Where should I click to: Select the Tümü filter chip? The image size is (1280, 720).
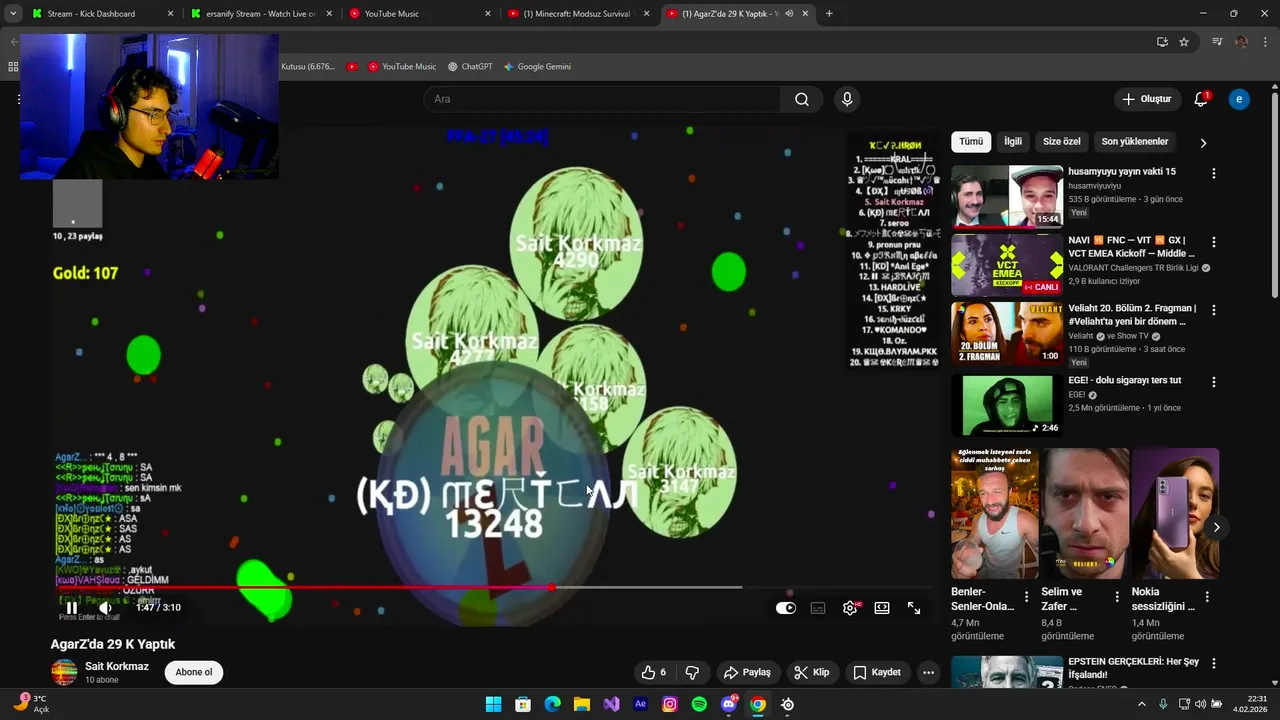[x=971, y=142]
